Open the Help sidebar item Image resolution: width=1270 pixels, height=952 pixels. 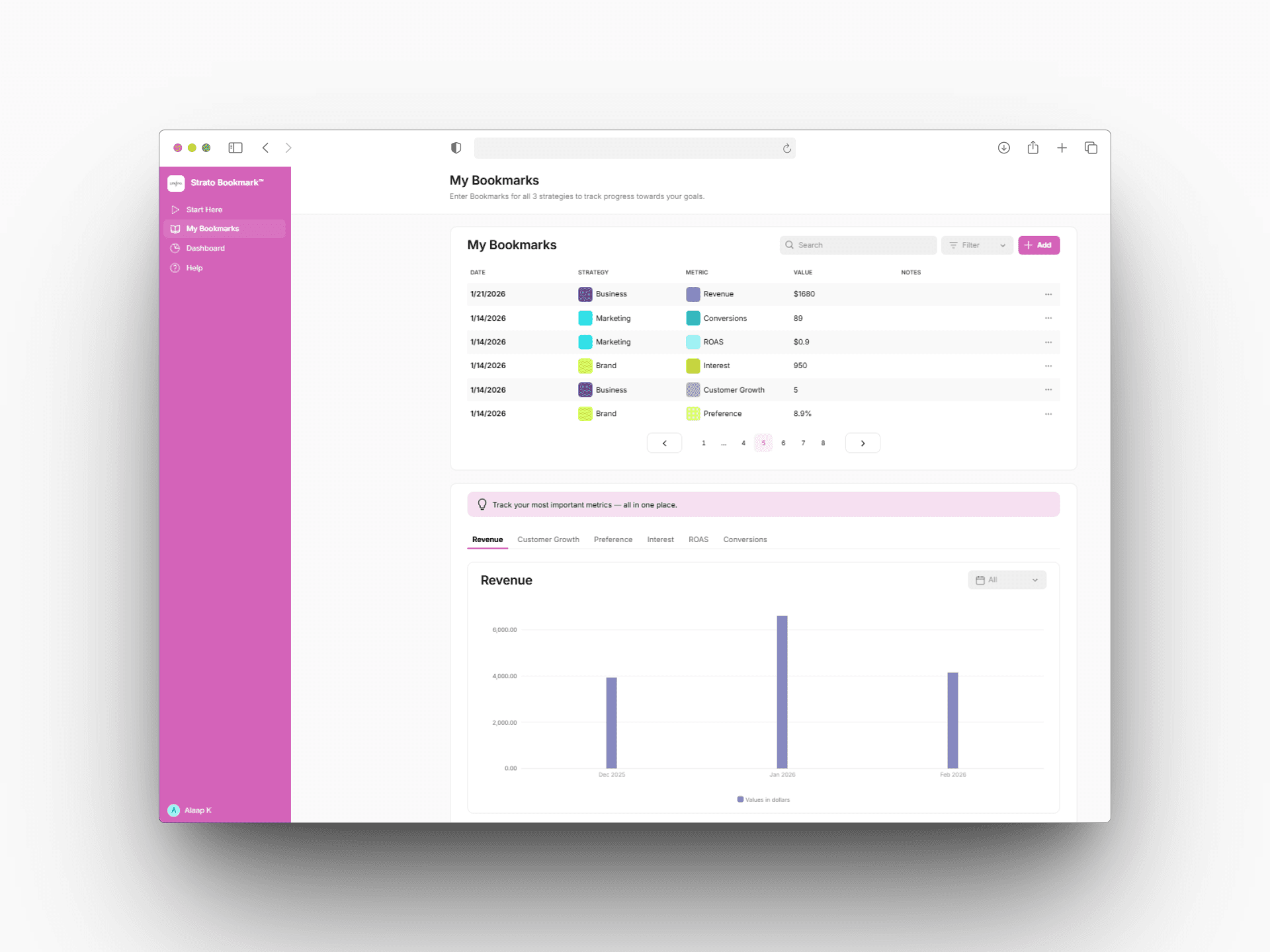click(x=194, y=268)
